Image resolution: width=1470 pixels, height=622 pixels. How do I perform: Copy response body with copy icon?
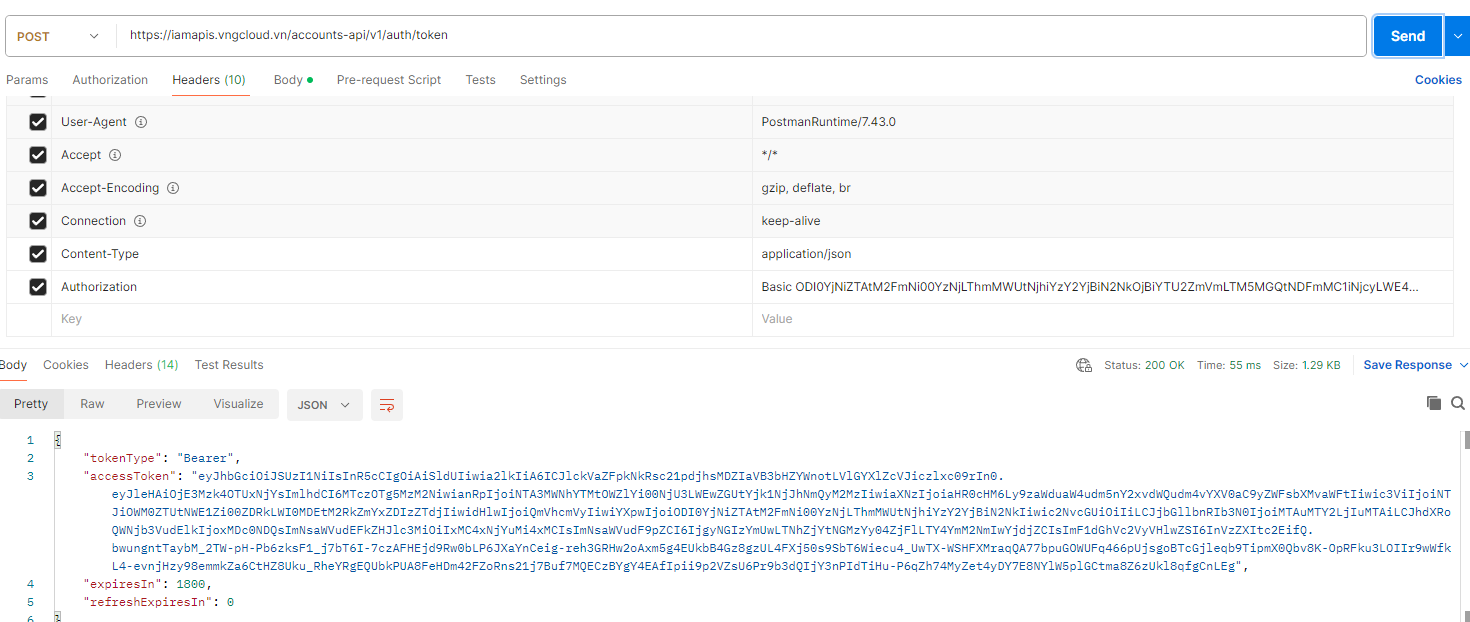point(1434,403)
